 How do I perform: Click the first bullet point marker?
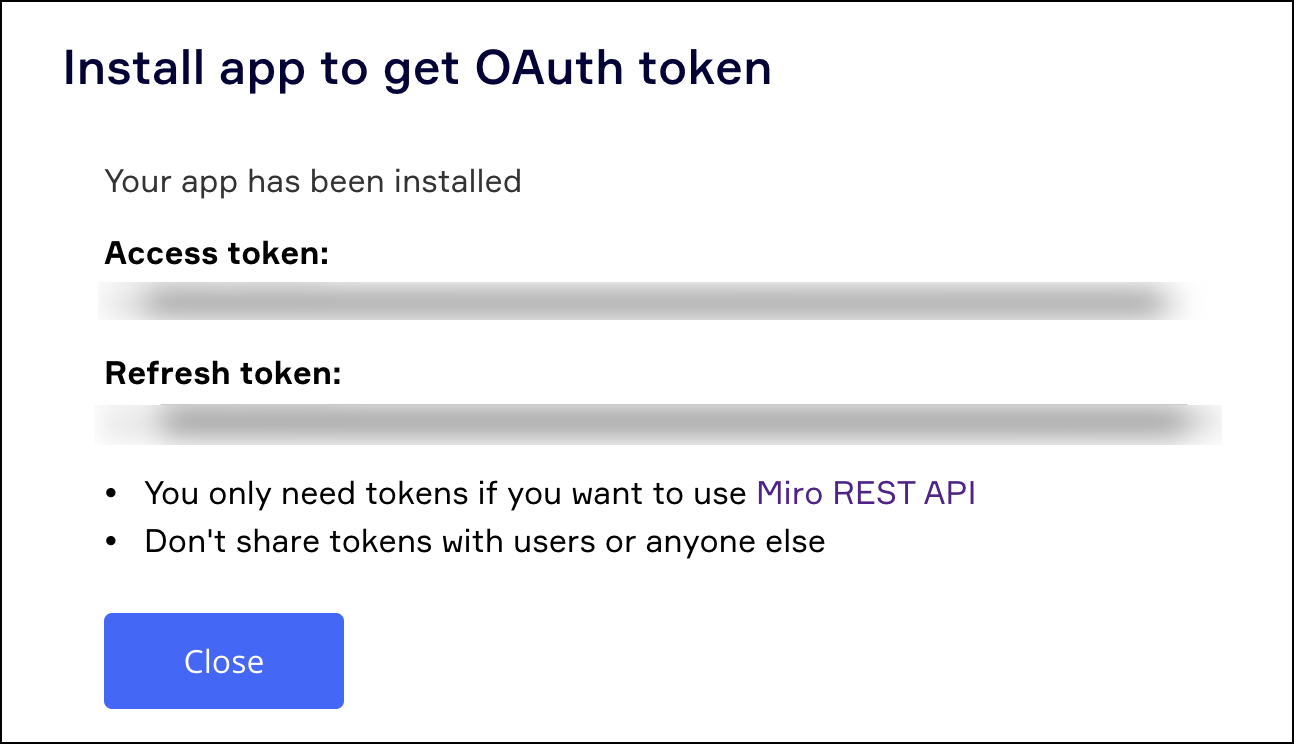pos(112,493)
